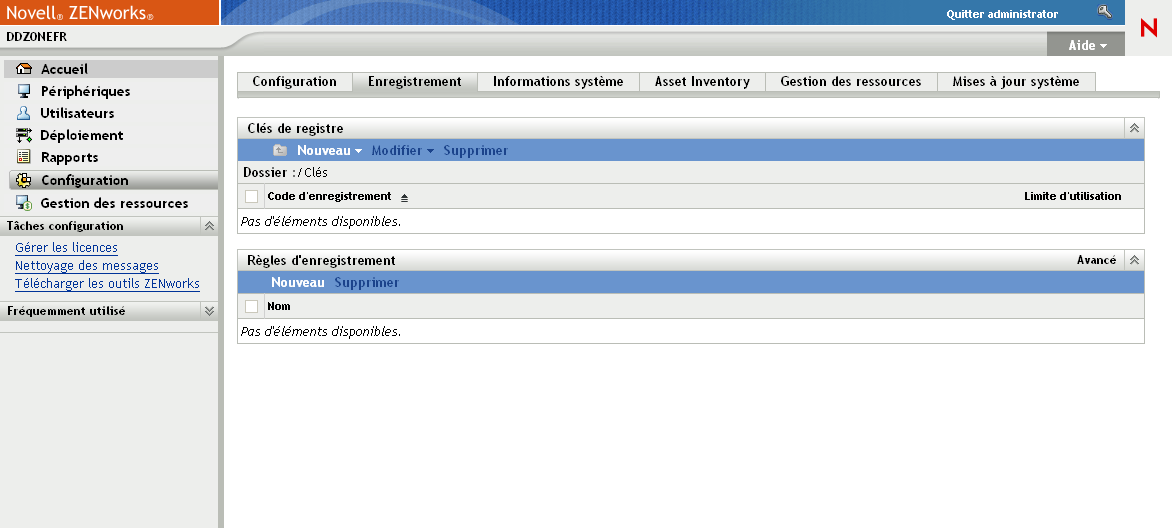Open Utilisateurs in the sidebar

tap(78, 113)
